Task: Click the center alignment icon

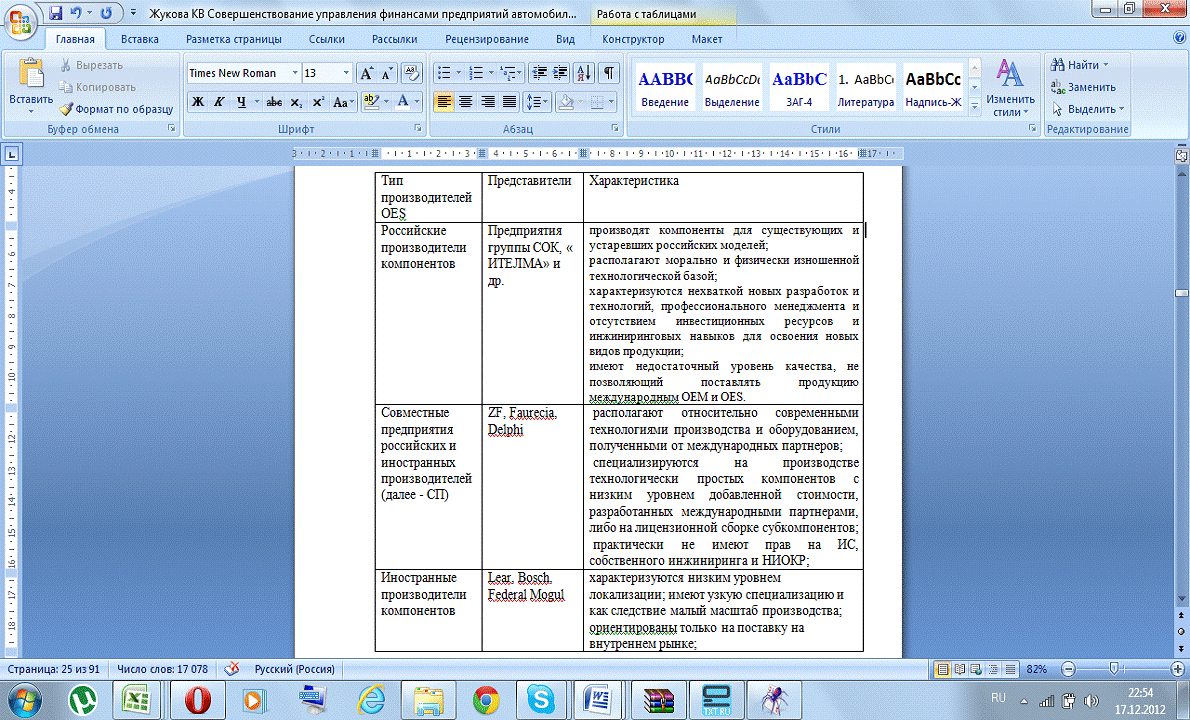Action: pos(466,102)
